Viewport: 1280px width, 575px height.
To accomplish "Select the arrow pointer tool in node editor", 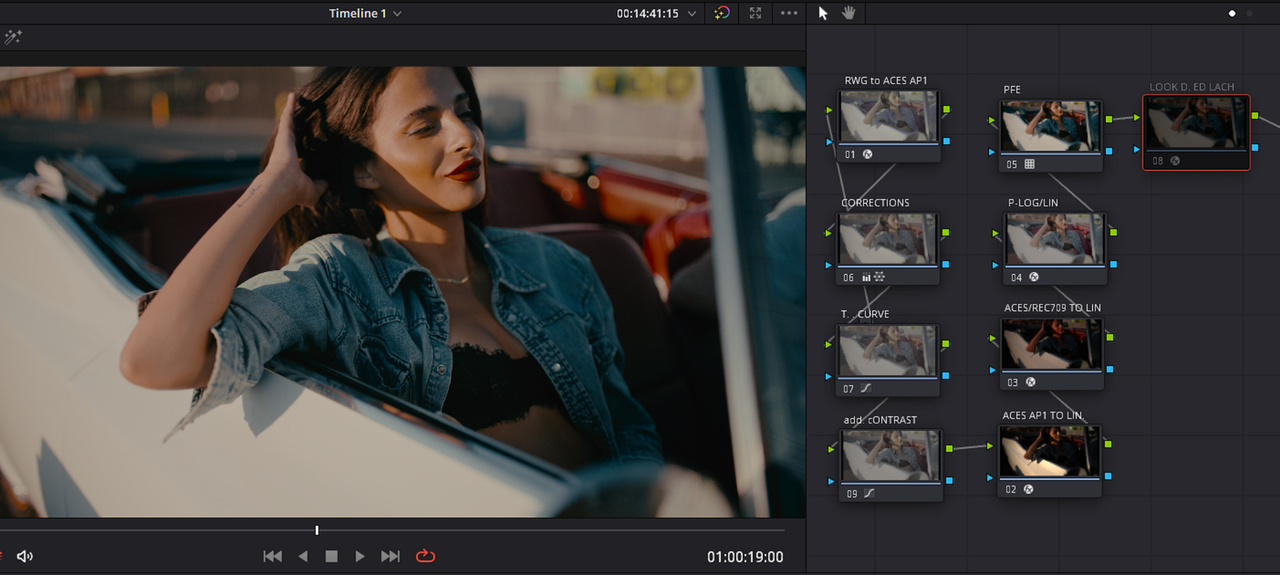I will 823,13.
